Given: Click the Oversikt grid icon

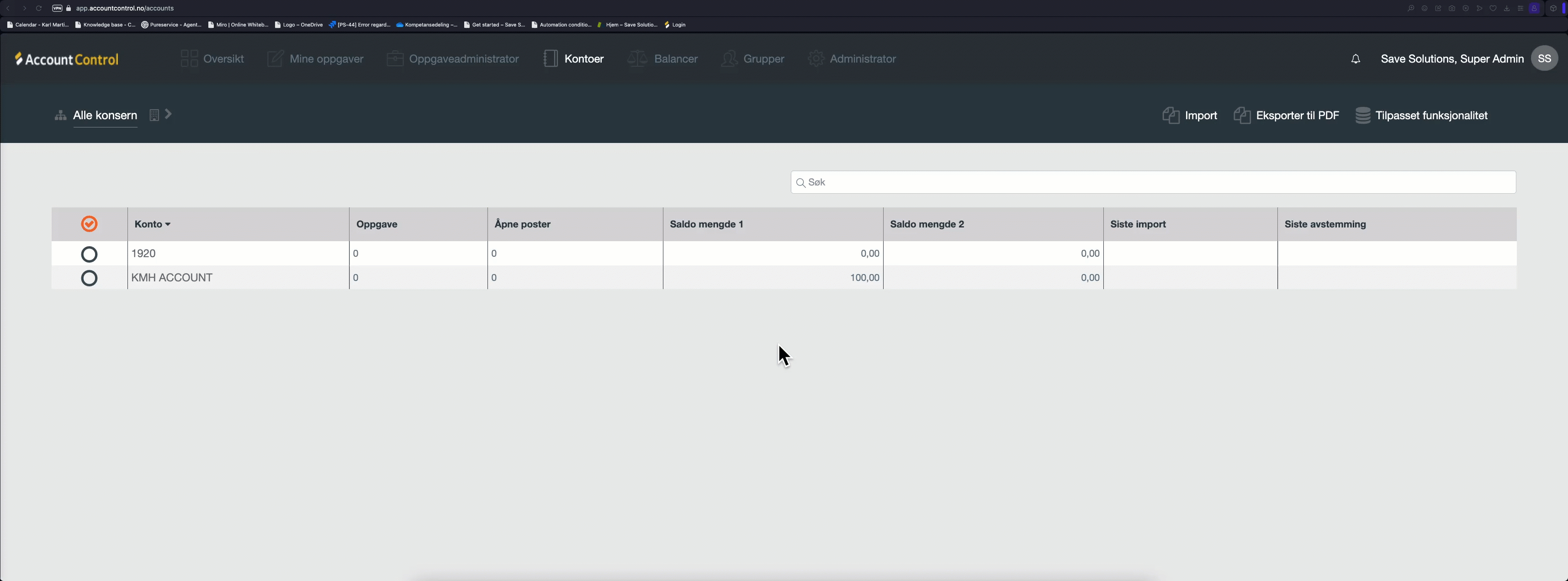Looking at the screenshot, I should click(x=189, y=59).
